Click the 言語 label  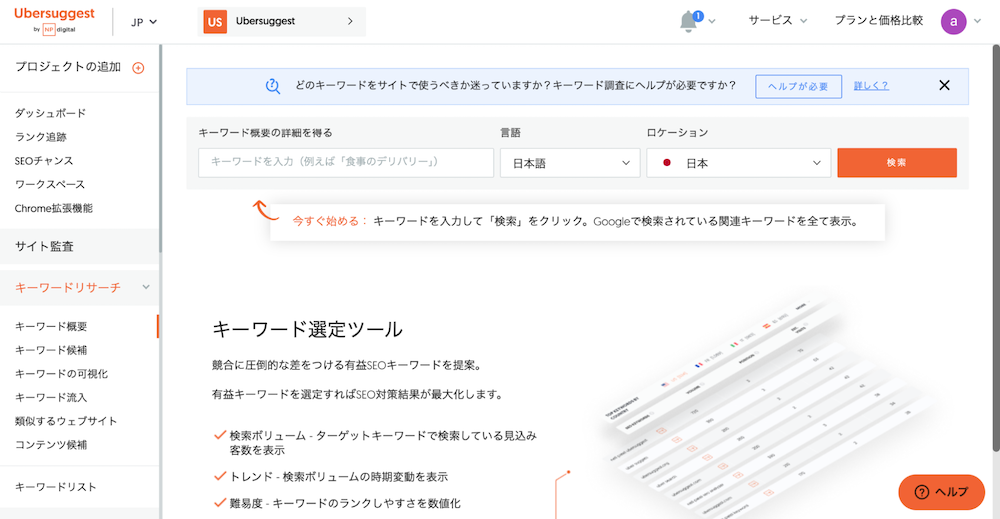(x=510, y=133)
